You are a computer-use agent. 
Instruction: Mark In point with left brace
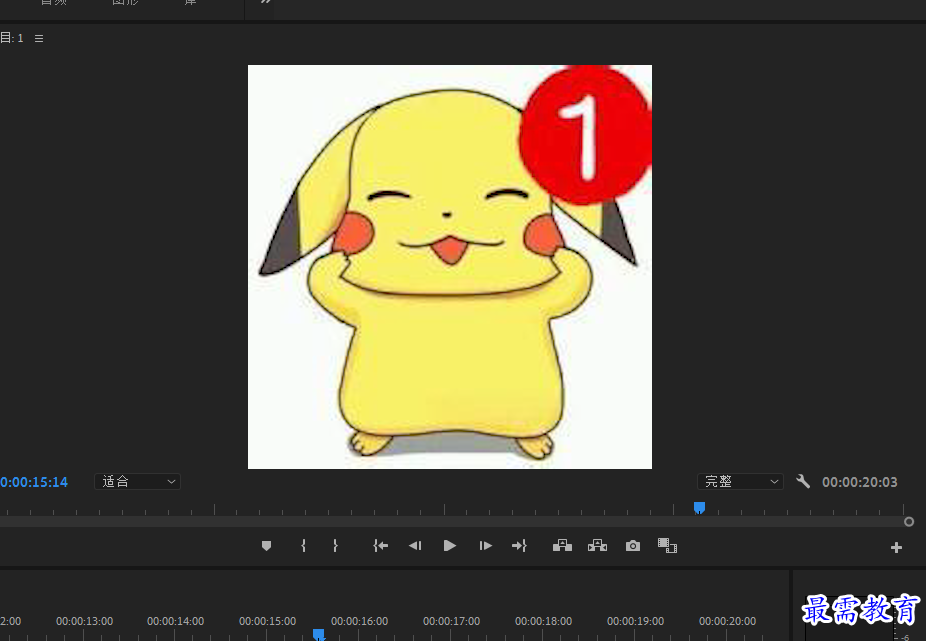[304, 546]
